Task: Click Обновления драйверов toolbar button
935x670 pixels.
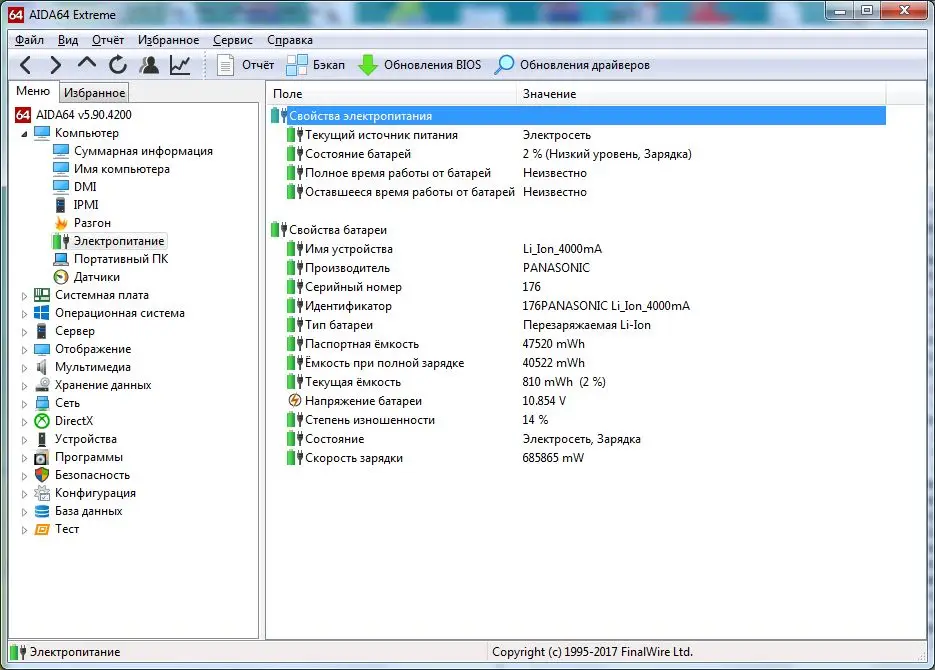Action: (x=572, y=64)
